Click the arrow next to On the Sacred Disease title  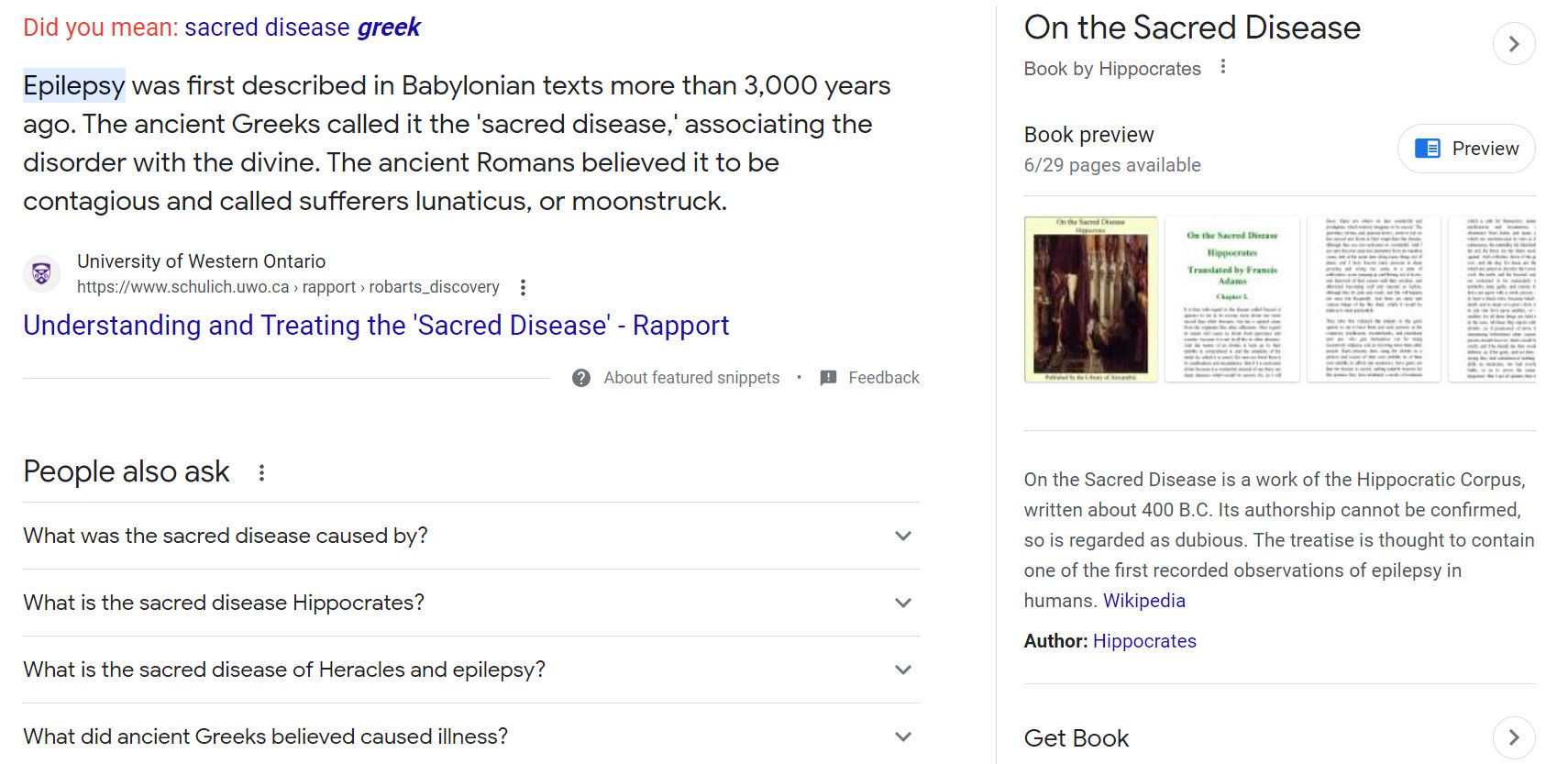[1514, 44]
